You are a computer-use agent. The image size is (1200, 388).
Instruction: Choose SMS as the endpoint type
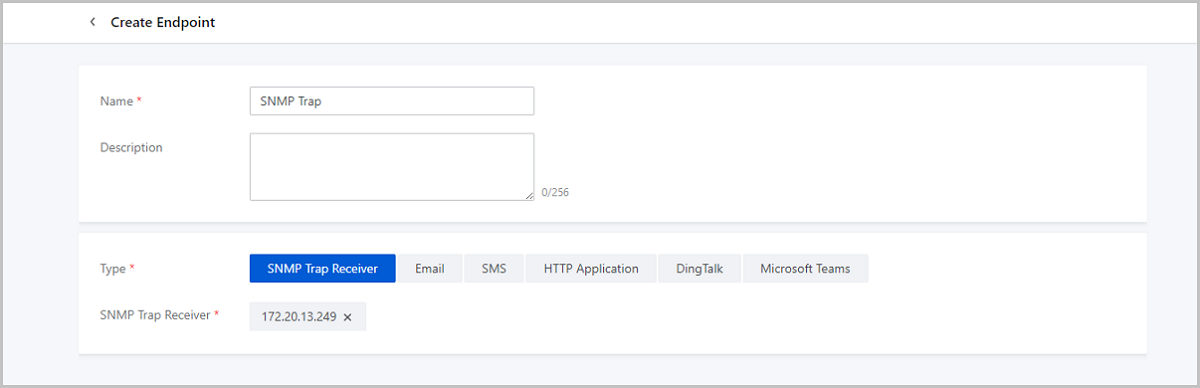tap(494, 269)
